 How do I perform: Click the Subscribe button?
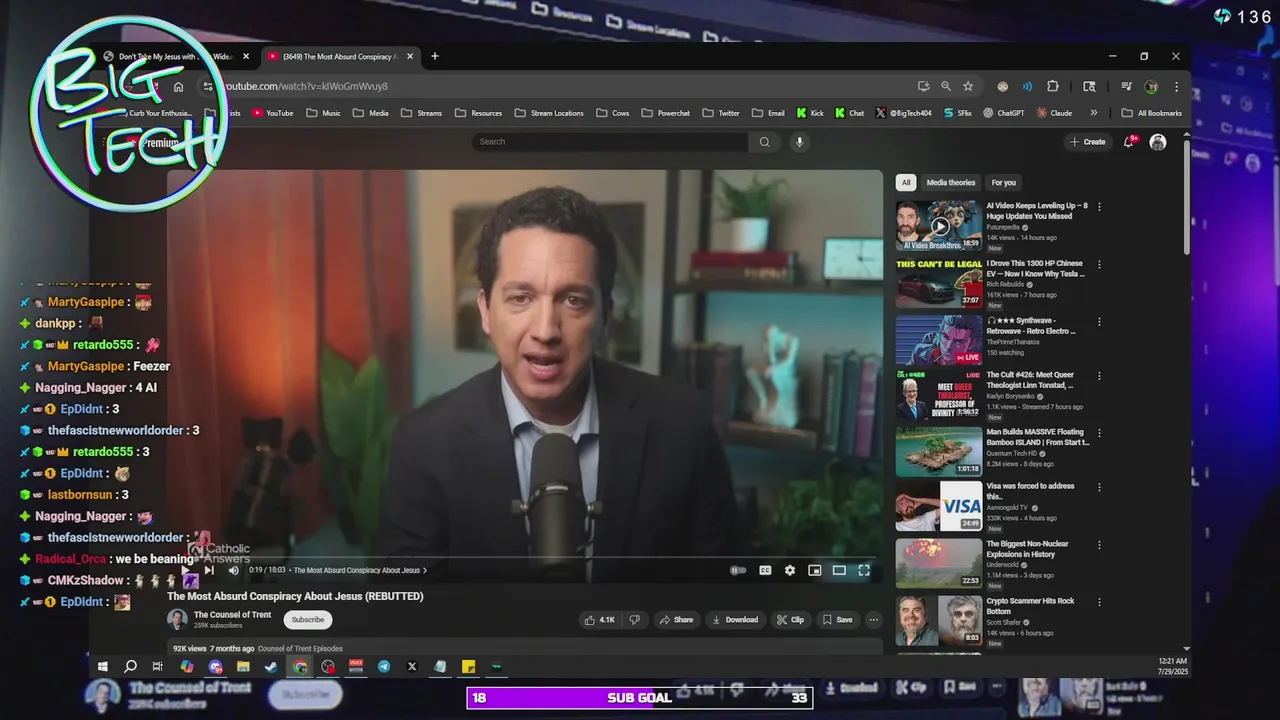pyautogui.click(x=308, y=620)
